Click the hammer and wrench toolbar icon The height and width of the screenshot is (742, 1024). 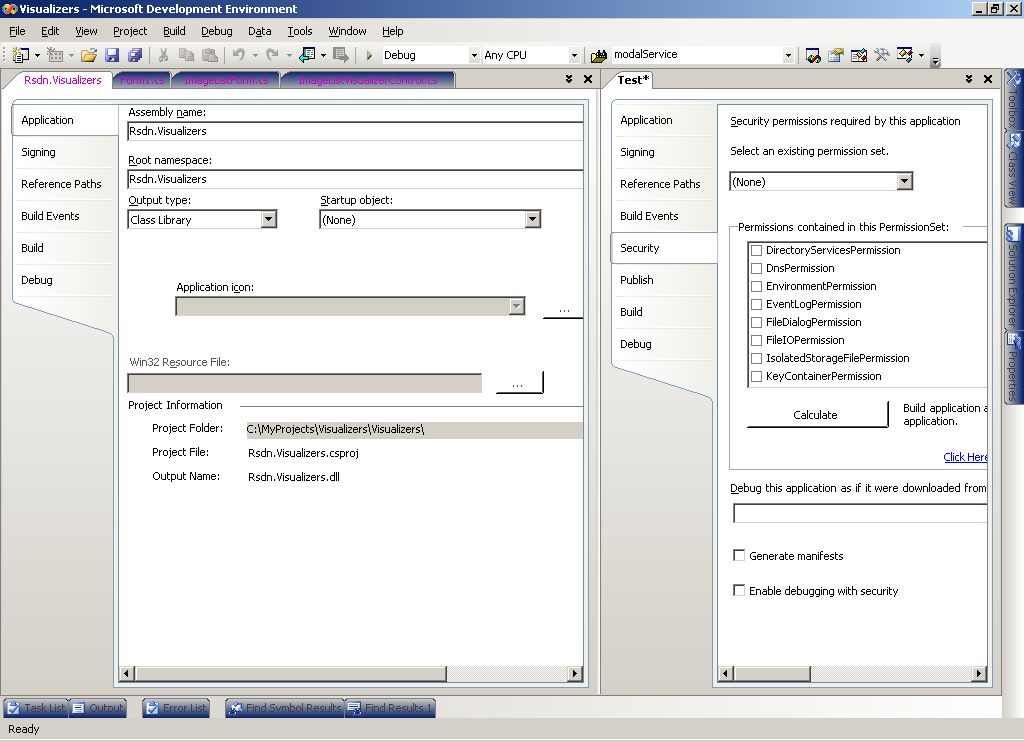881,55
